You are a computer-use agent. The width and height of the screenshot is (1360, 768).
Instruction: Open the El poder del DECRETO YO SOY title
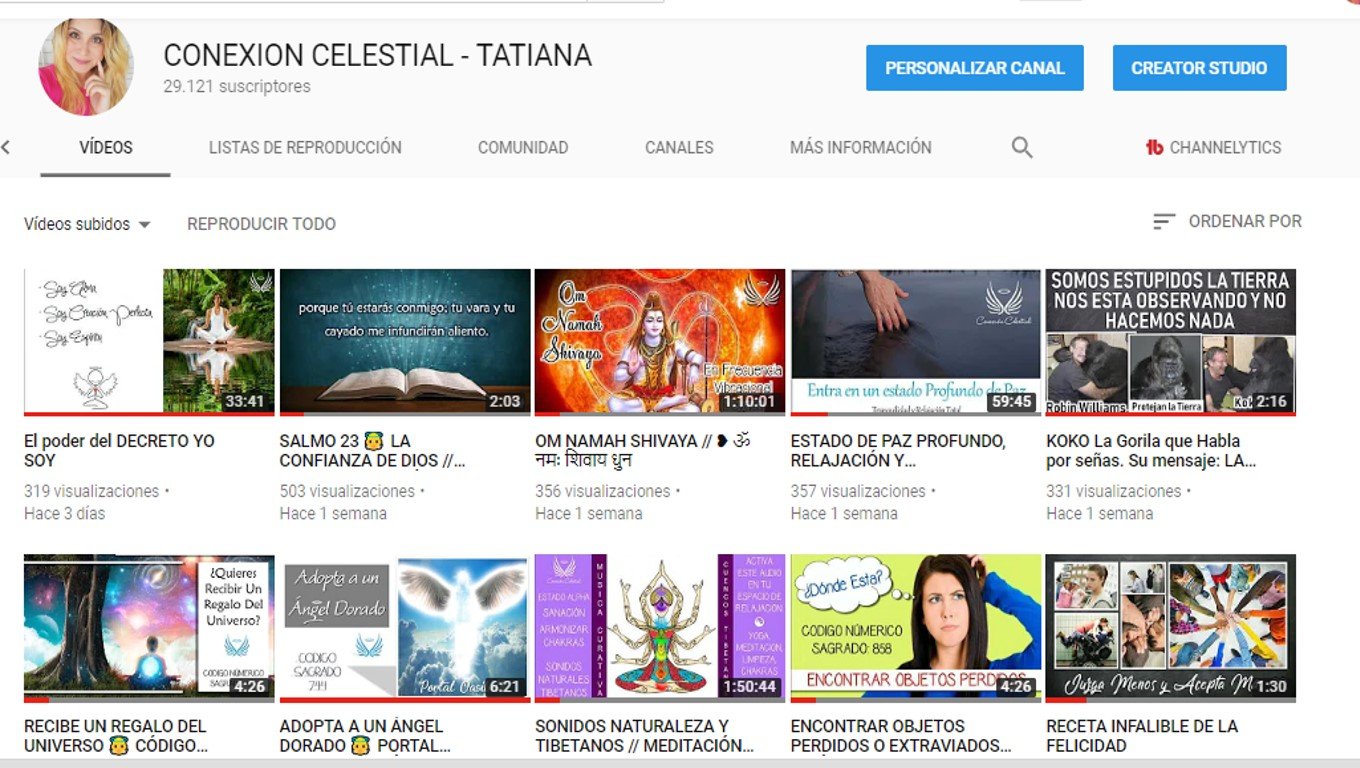click(x=119, y=451)
